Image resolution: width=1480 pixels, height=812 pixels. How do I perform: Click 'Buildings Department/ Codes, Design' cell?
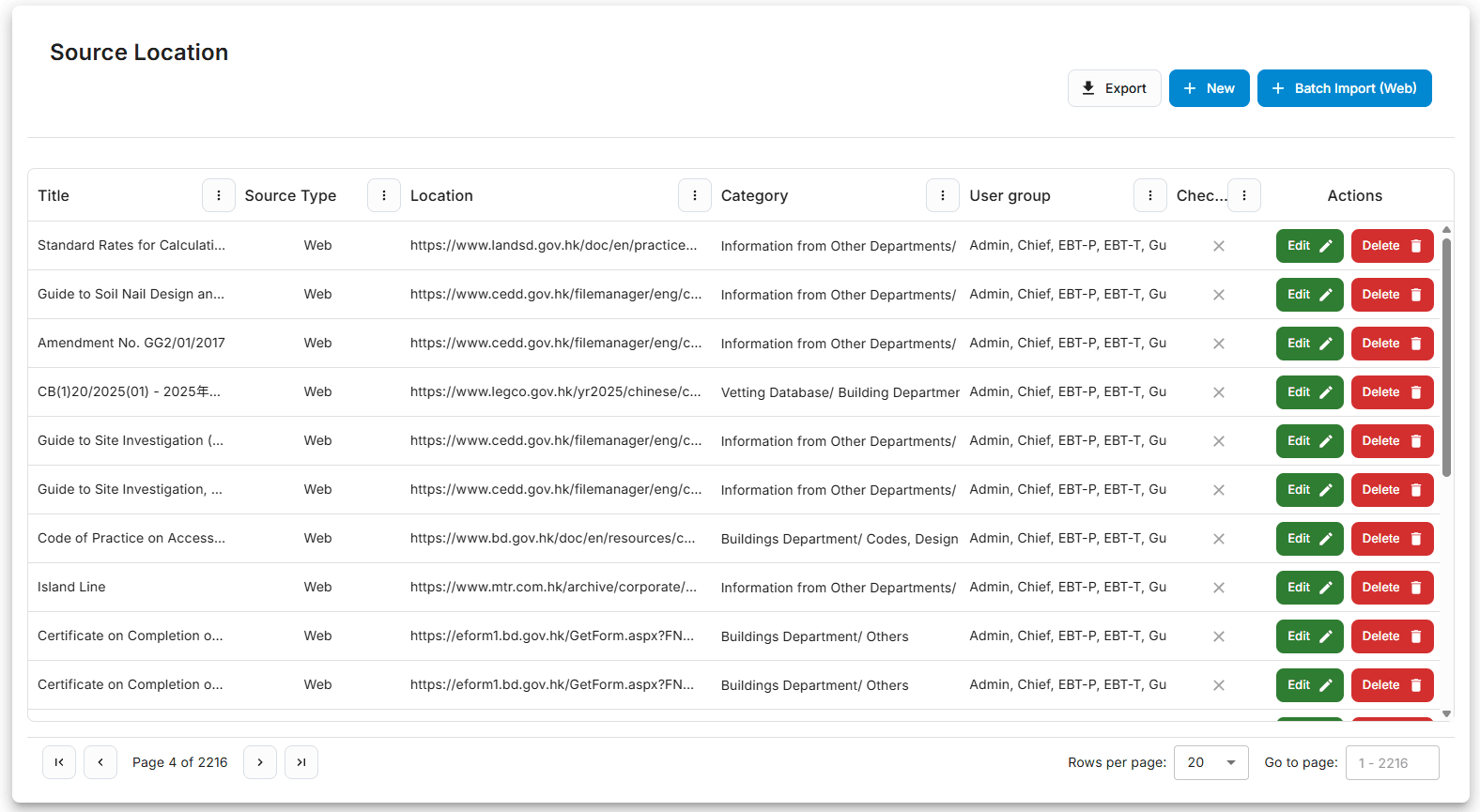tap(840, 539)
